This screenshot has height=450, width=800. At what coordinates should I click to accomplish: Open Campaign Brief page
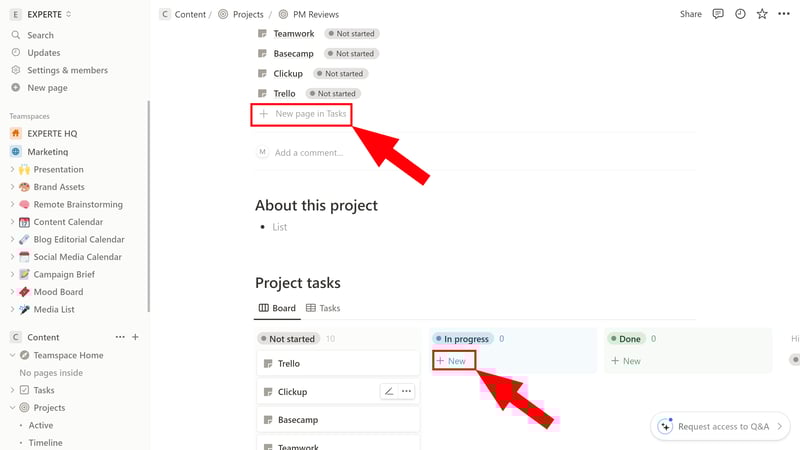pos(64,274)
